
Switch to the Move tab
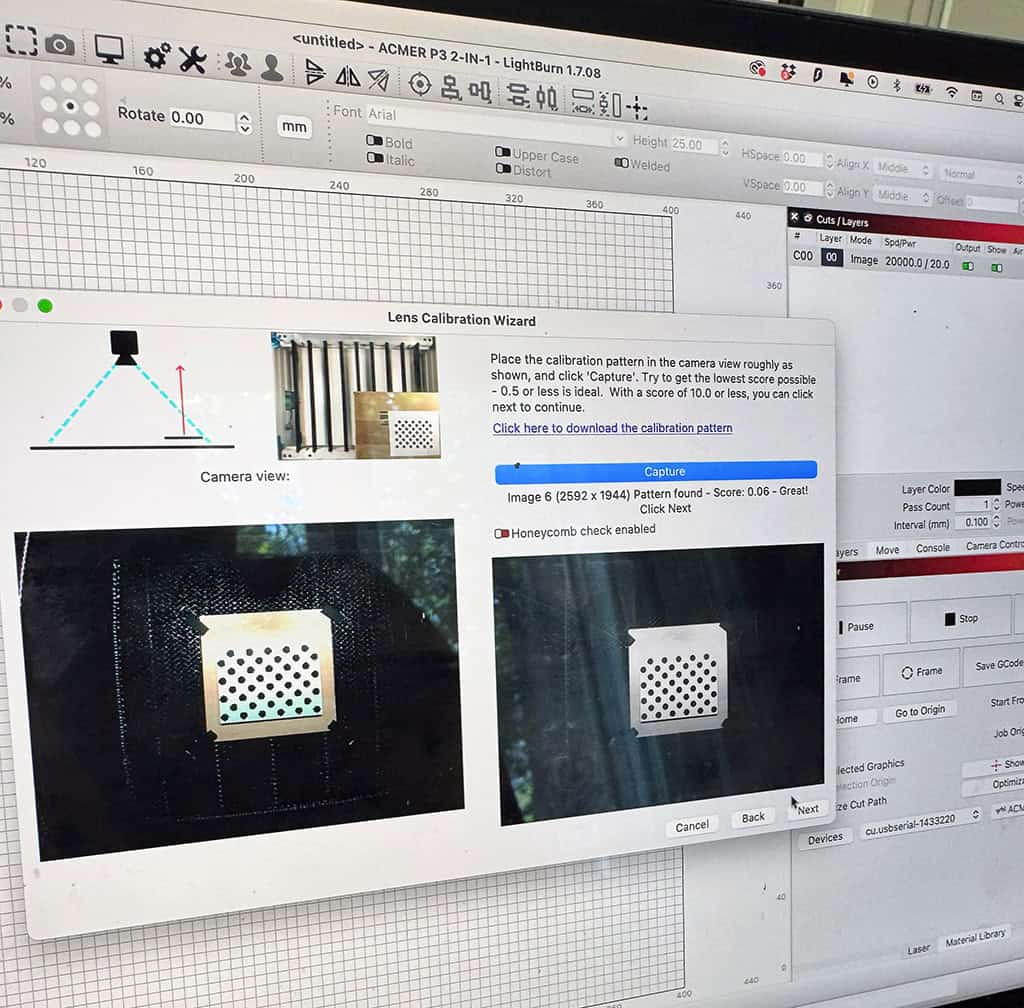click(x=887, y=550)
